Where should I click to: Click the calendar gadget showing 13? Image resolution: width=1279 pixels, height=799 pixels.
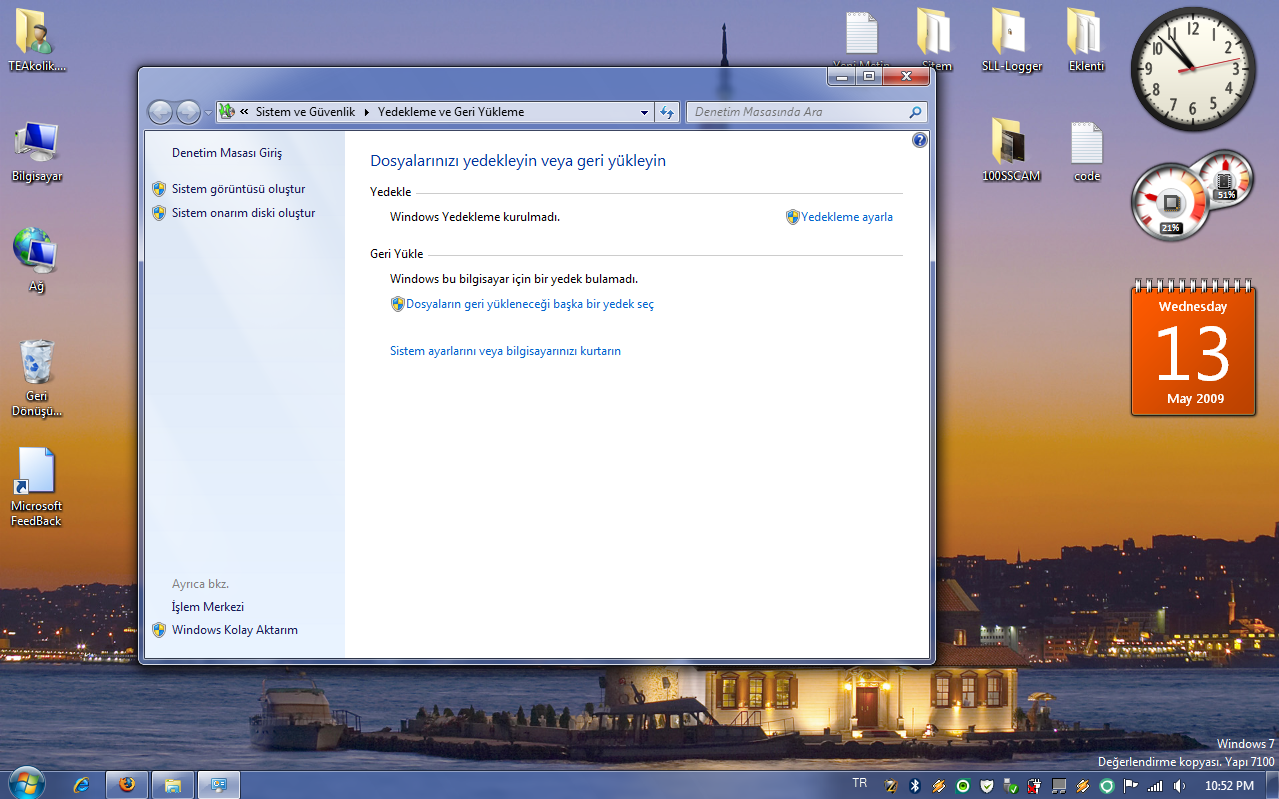click(x=1192, y=350)
